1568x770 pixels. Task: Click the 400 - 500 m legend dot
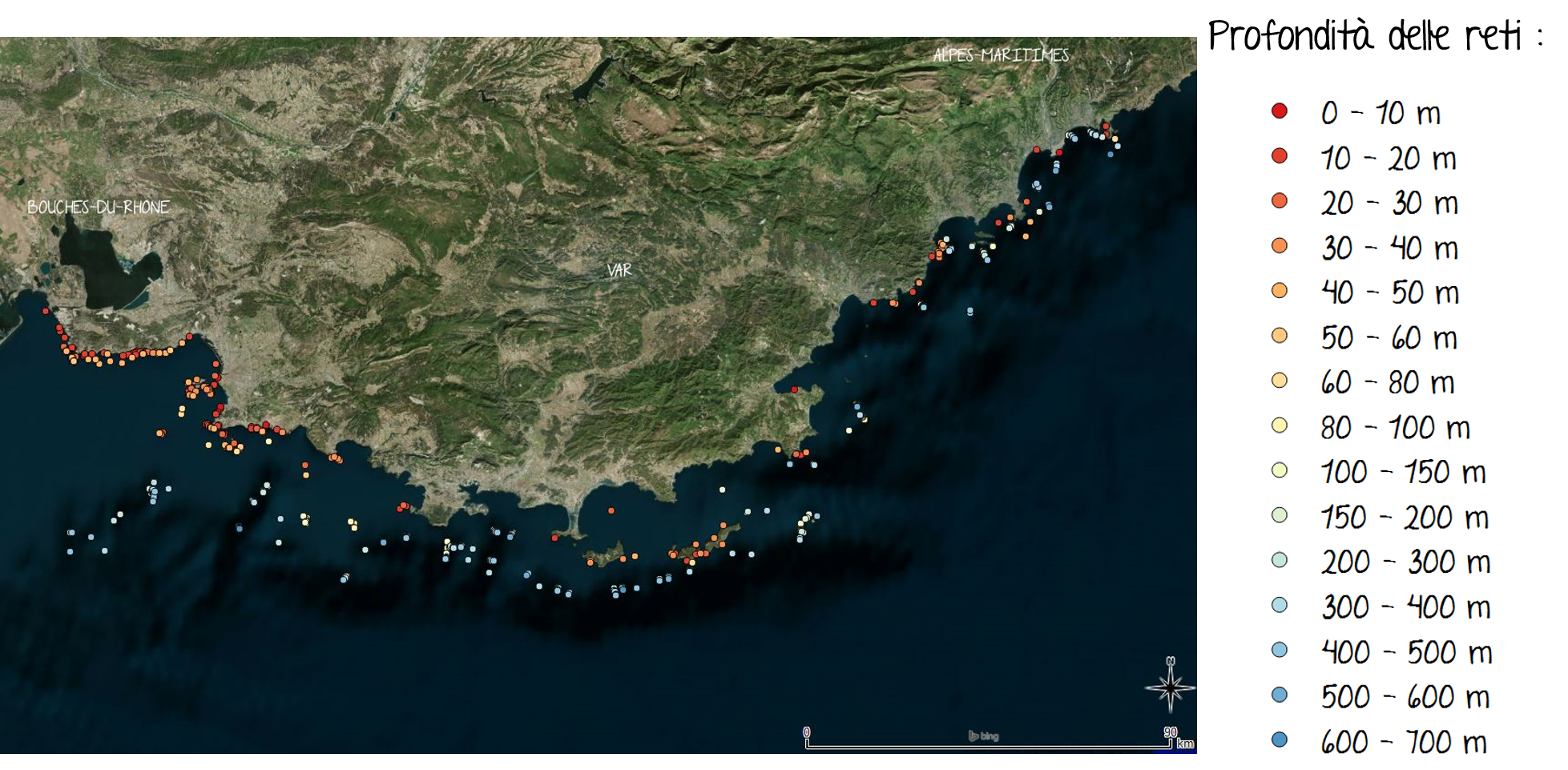point(1279,650)
